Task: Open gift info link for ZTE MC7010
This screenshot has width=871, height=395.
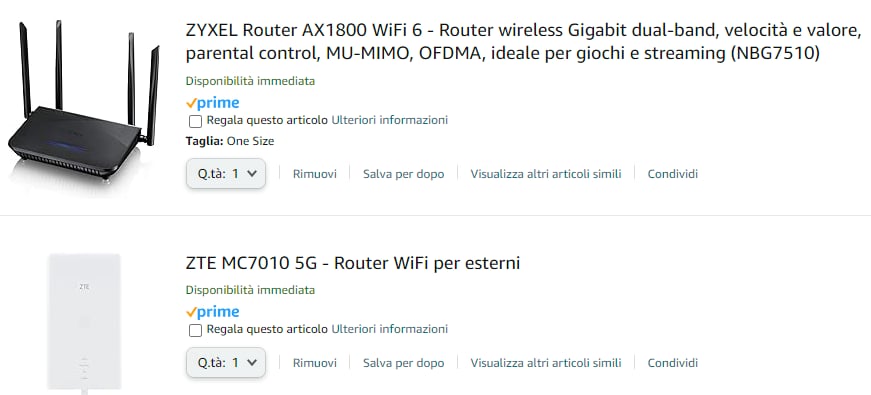Action: tap(389, 329)
